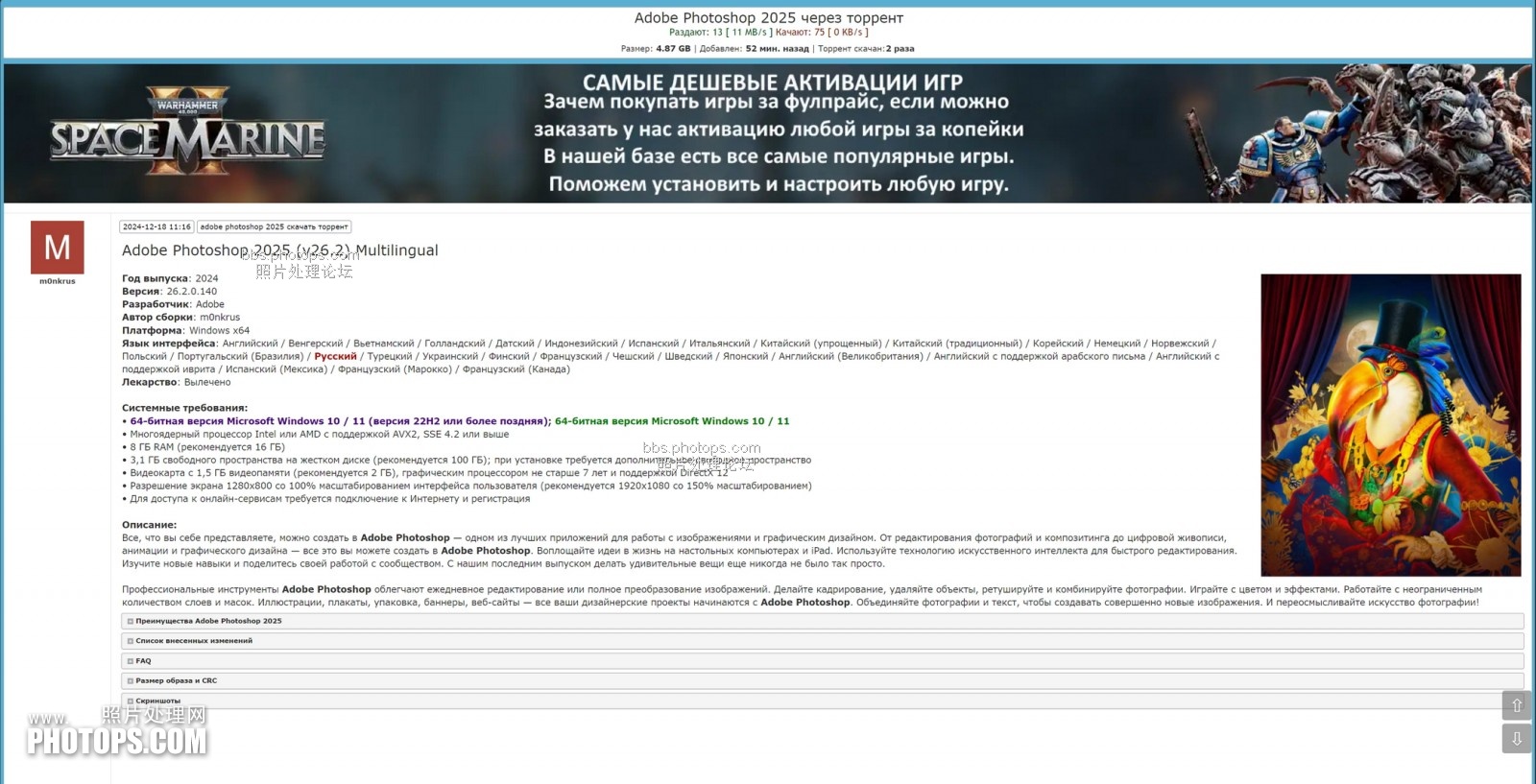Image resolution: width=1536 pixels, height=784 pixels.
Task: Click the 'Платформа: Windows x64' line
Action: [x=185, y=330]
